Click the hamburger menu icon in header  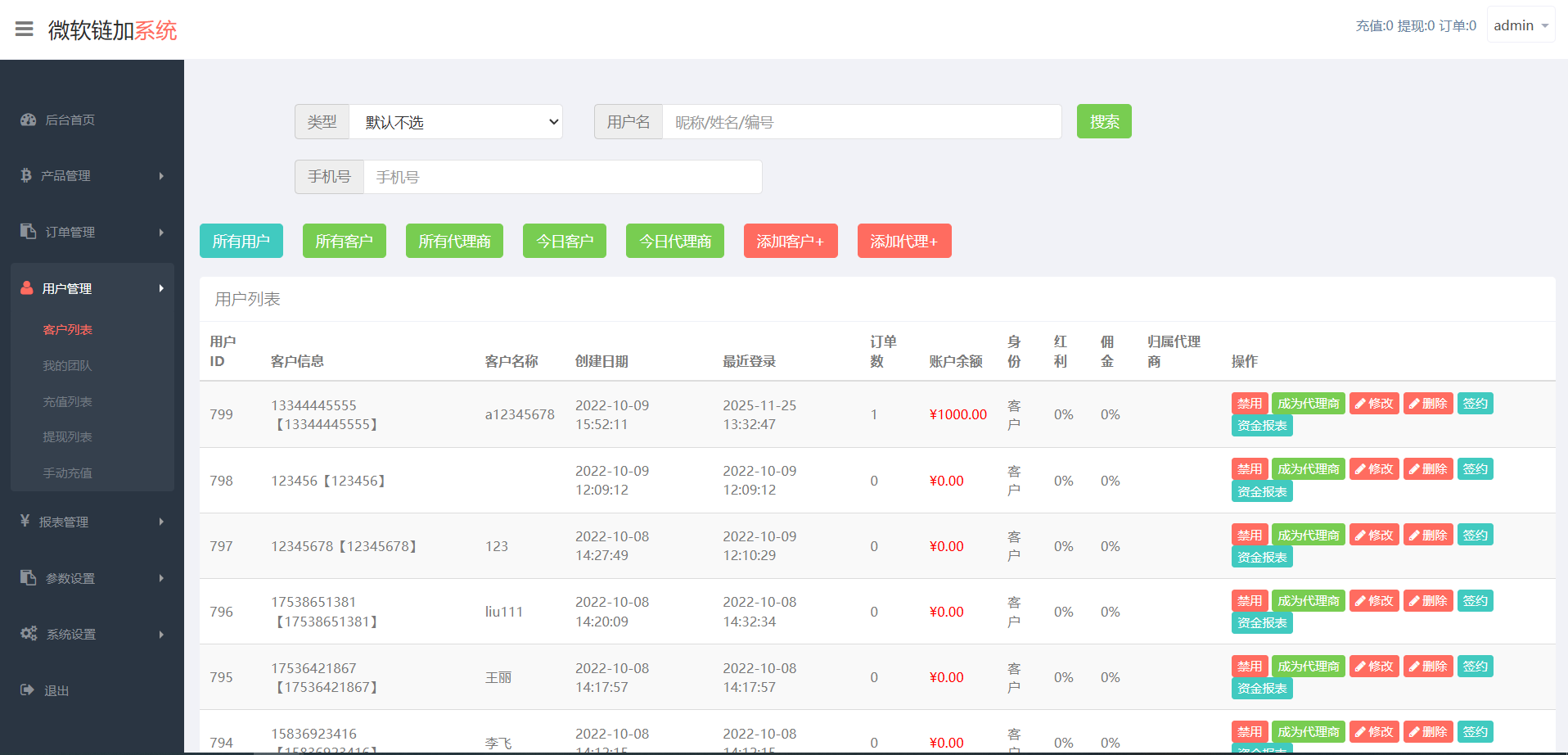tap(25, 29)
